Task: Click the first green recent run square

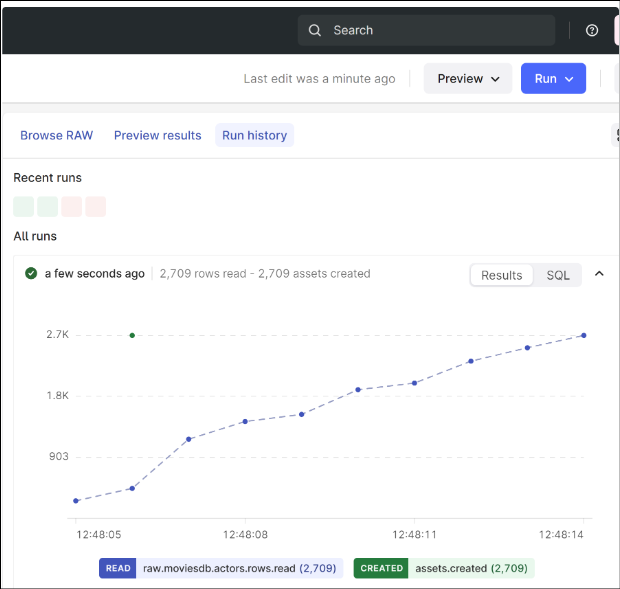Action: [24, 207]
